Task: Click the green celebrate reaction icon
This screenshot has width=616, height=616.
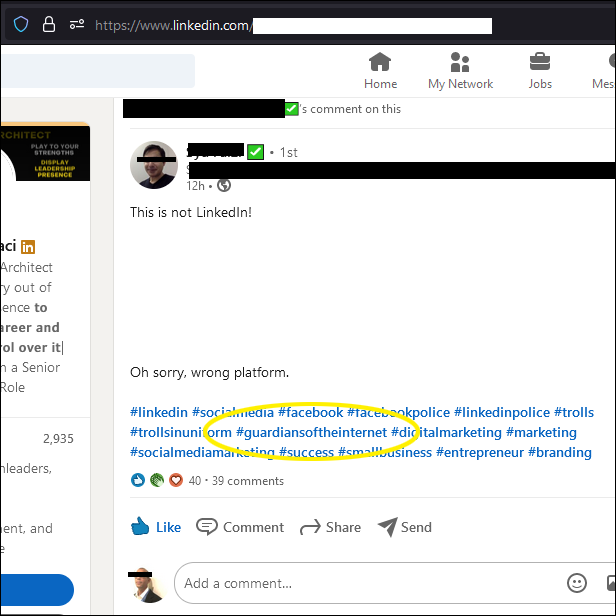Action: click(157, 480)
